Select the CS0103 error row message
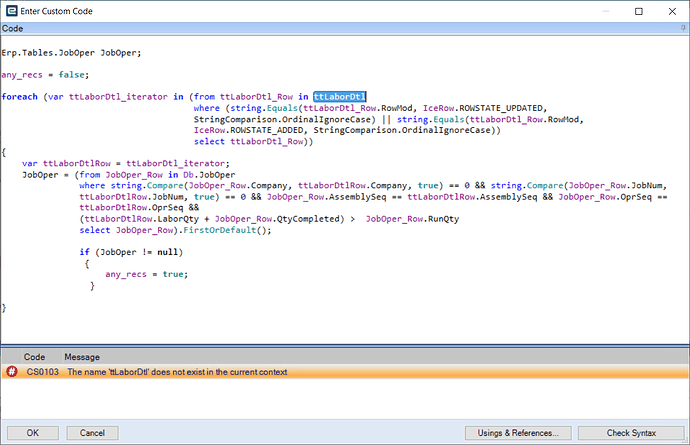690x445 pixels. tap(177, 372)
